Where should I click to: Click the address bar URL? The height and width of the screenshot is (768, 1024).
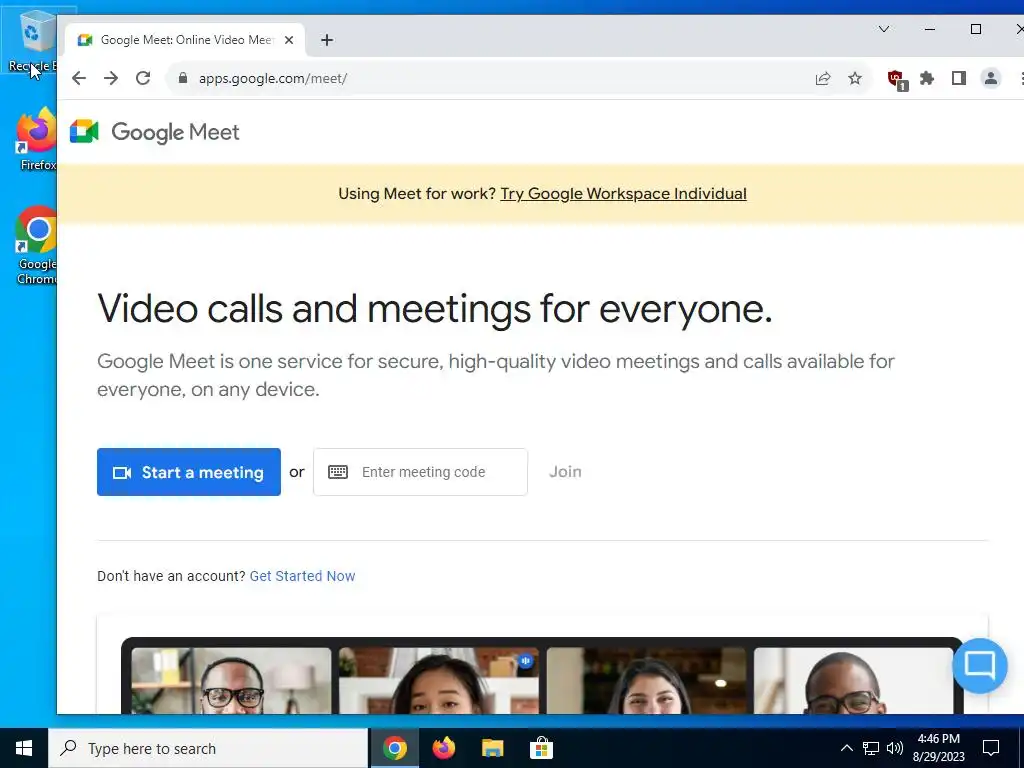[x=273, y=78]
